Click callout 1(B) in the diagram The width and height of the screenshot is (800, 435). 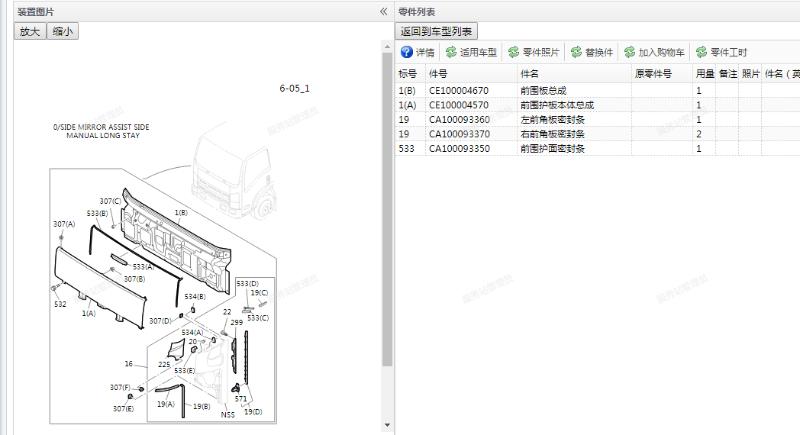(181, 213)
